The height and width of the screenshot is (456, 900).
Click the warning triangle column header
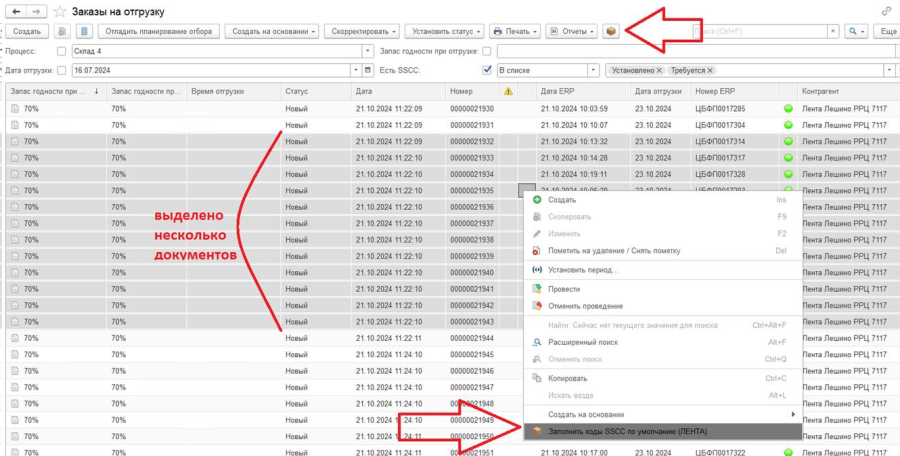pos(508,91)
